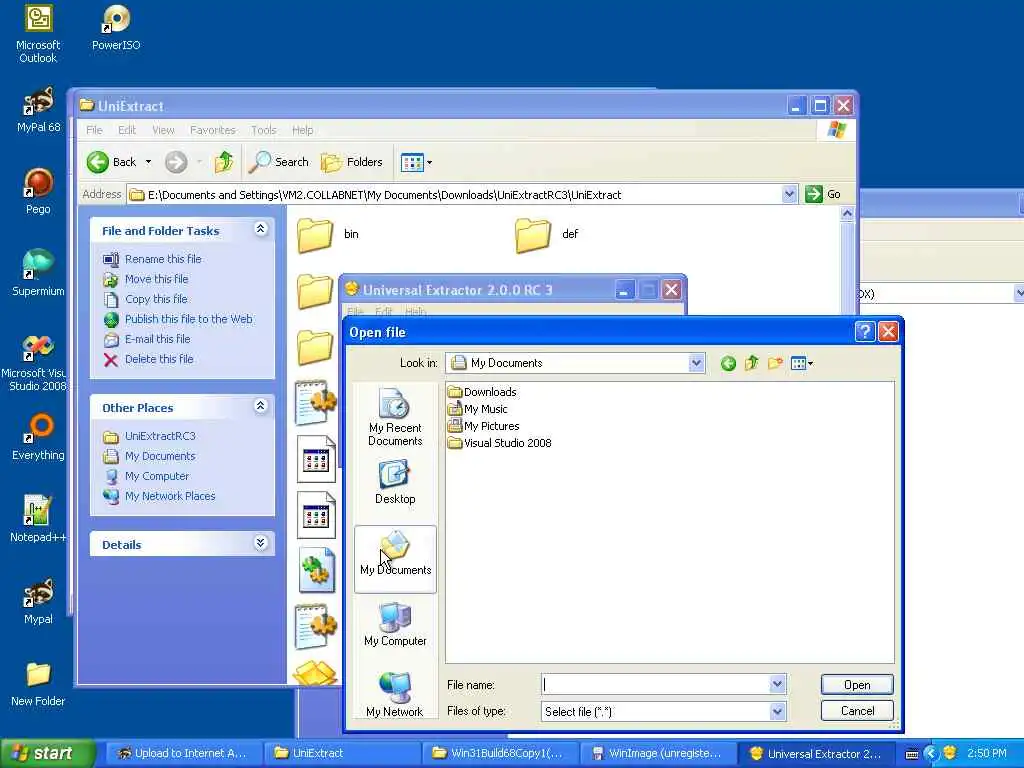Open the Tools menu in UniExtract window
The image size is (1024, 768).
click(264, 130)
